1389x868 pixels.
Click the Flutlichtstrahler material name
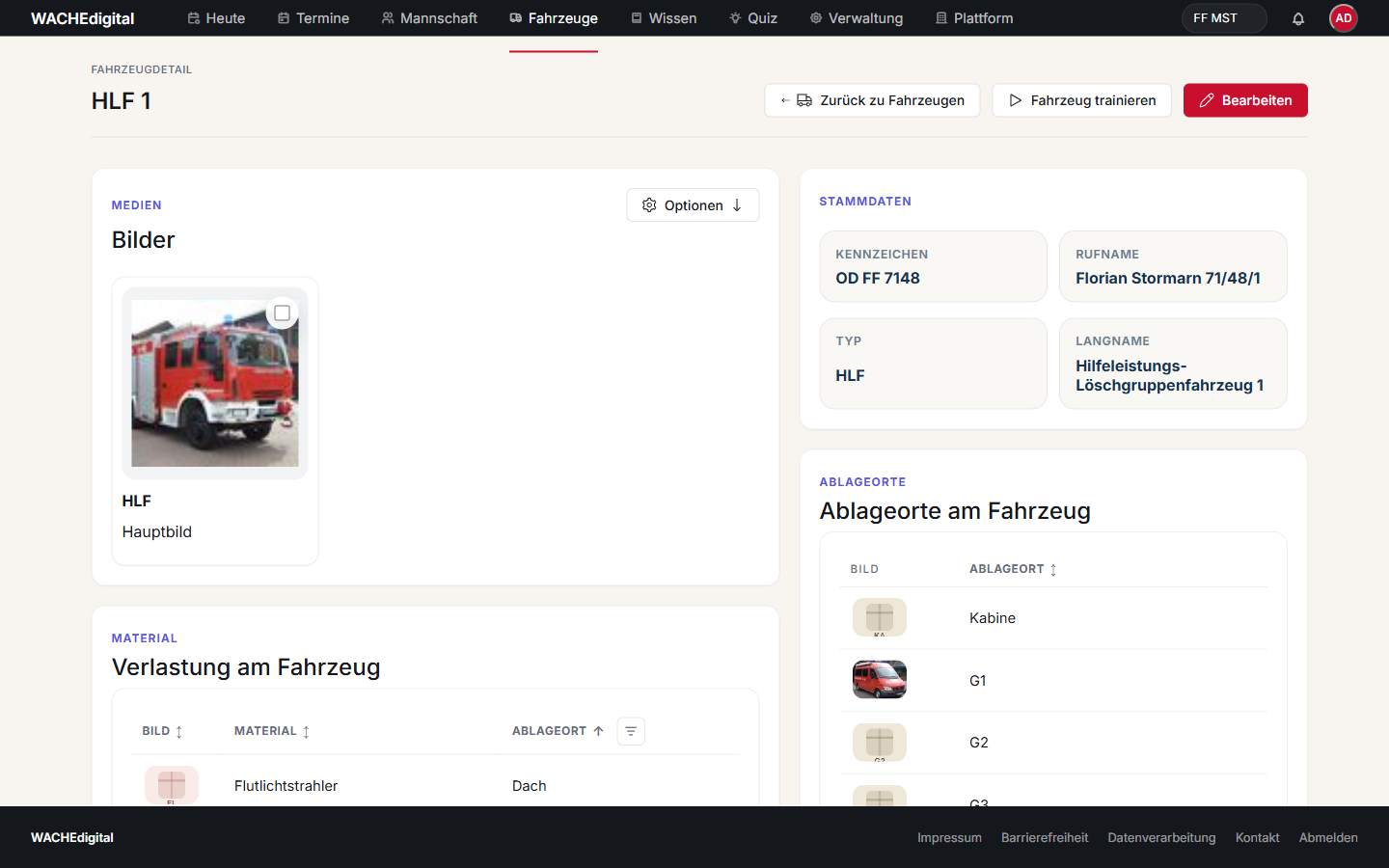point(286,786)
